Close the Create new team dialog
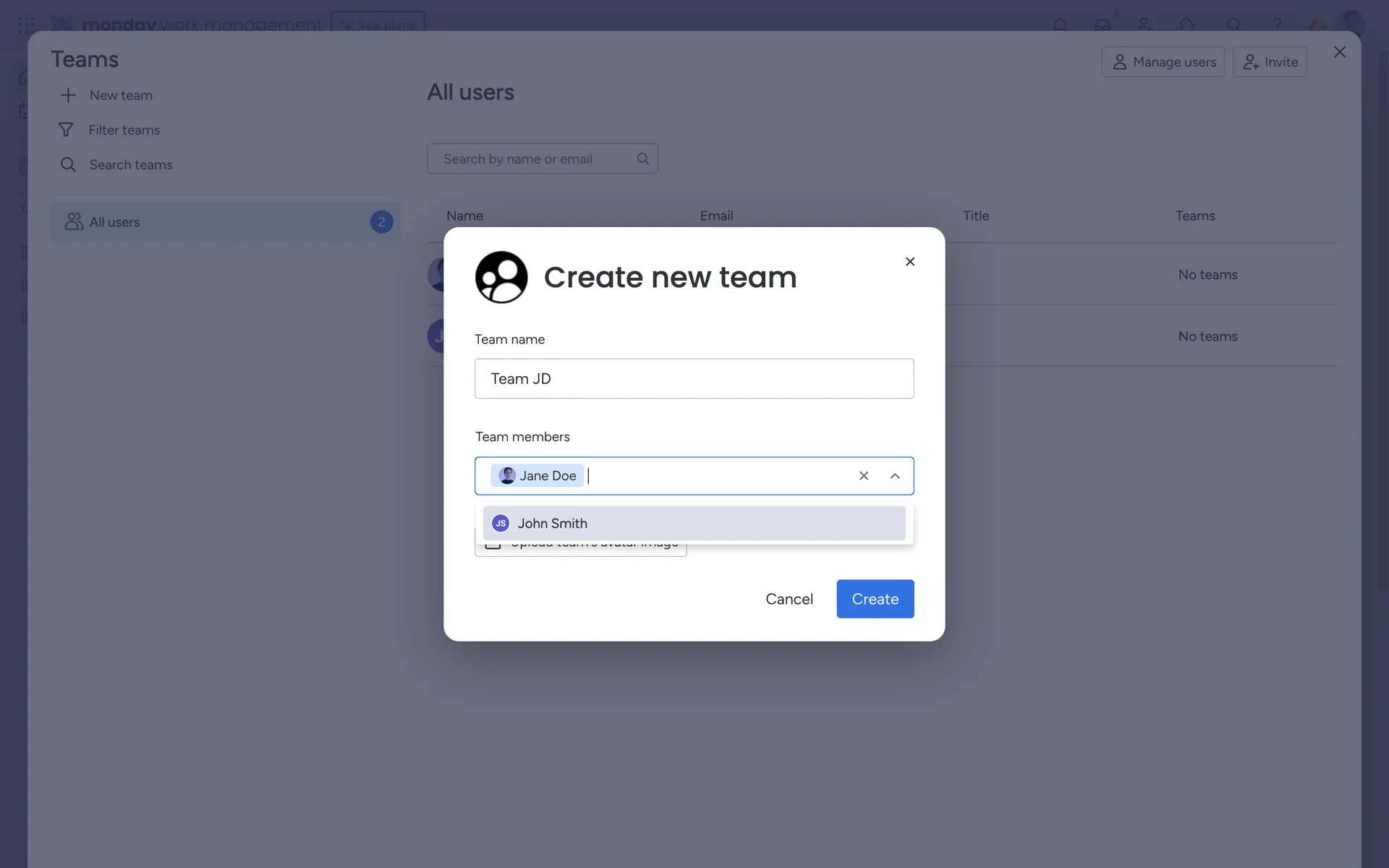Viewport: 1389px width, 868px height. click(910, 261)
